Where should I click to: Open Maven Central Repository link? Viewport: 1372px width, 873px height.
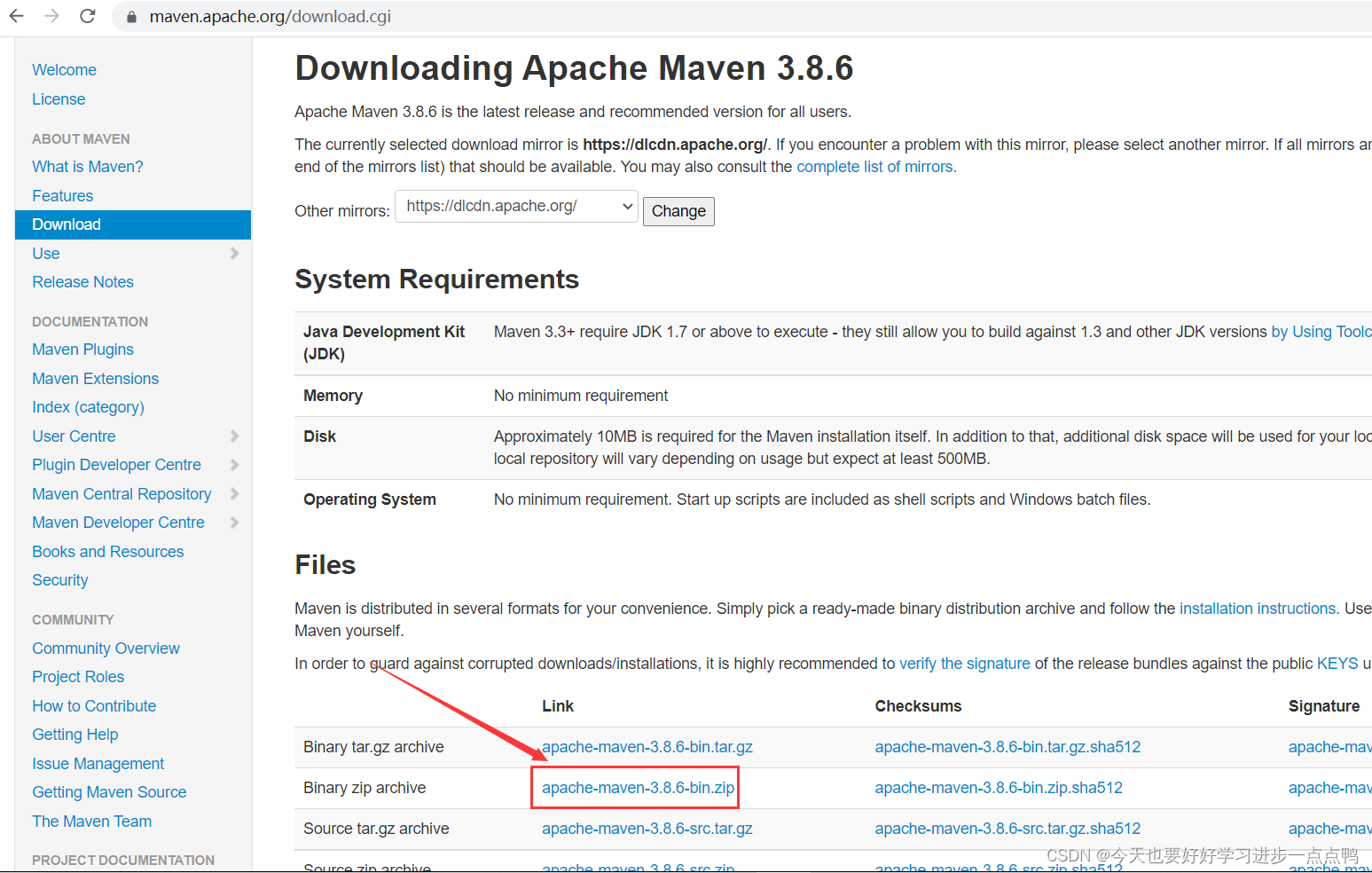point(122,494)
